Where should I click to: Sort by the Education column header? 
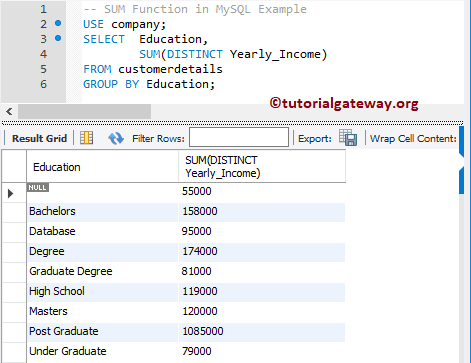[x=102, y=167]
